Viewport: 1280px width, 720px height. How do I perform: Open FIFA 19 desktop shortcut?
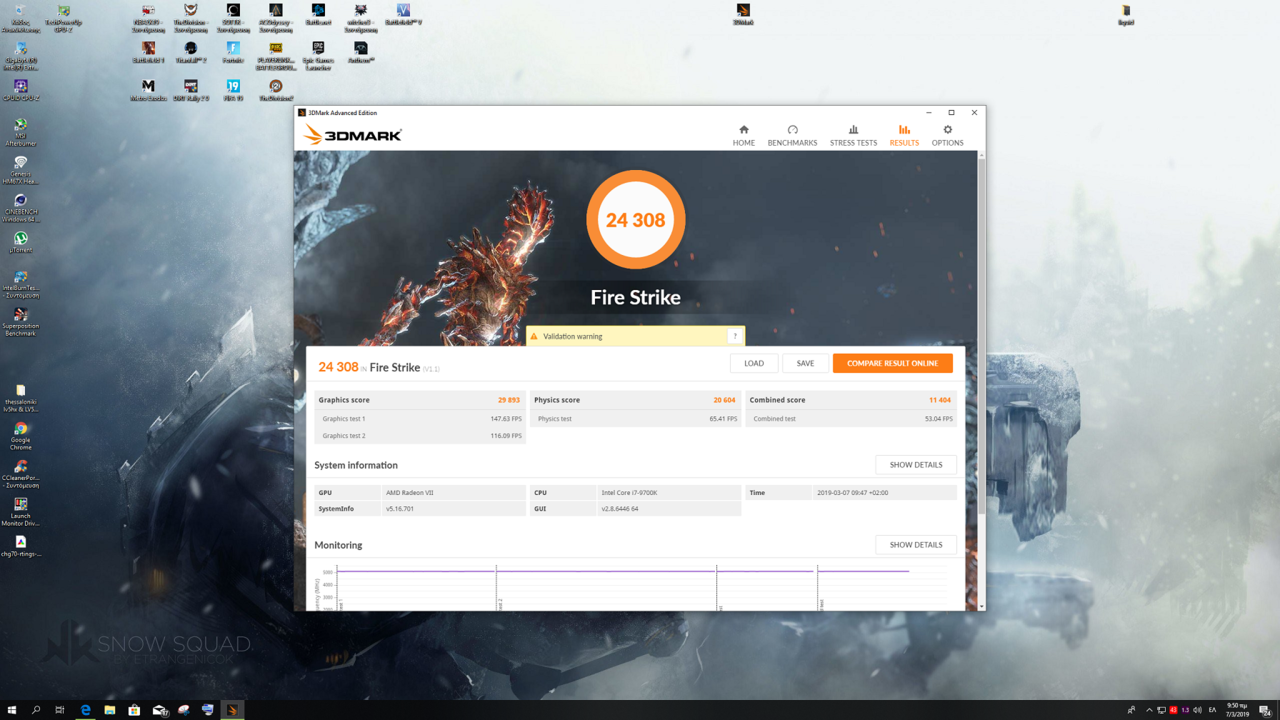[233, 90]
